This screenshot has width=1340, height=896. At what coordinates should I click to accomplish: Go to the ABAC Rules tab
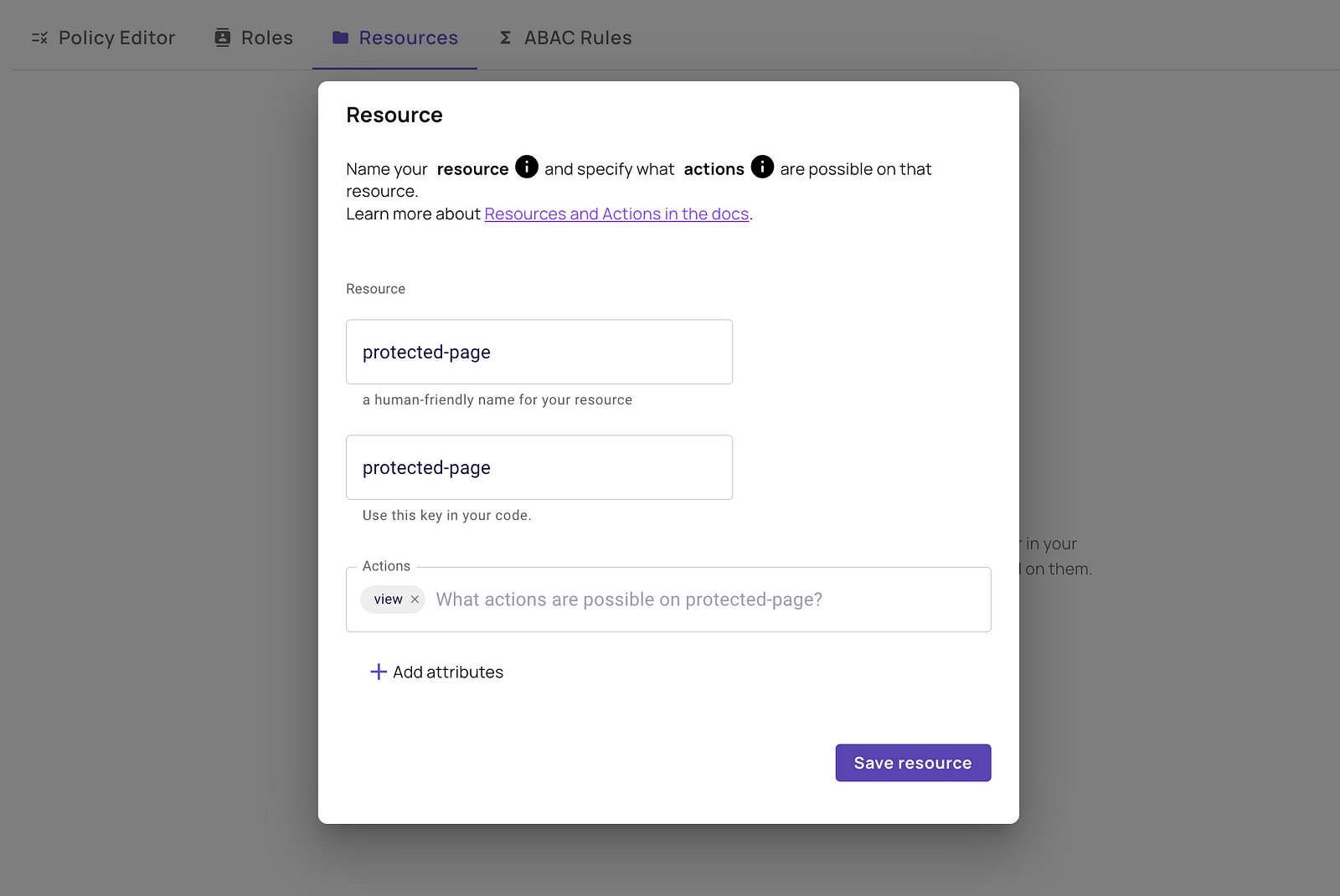click(577, 38)
